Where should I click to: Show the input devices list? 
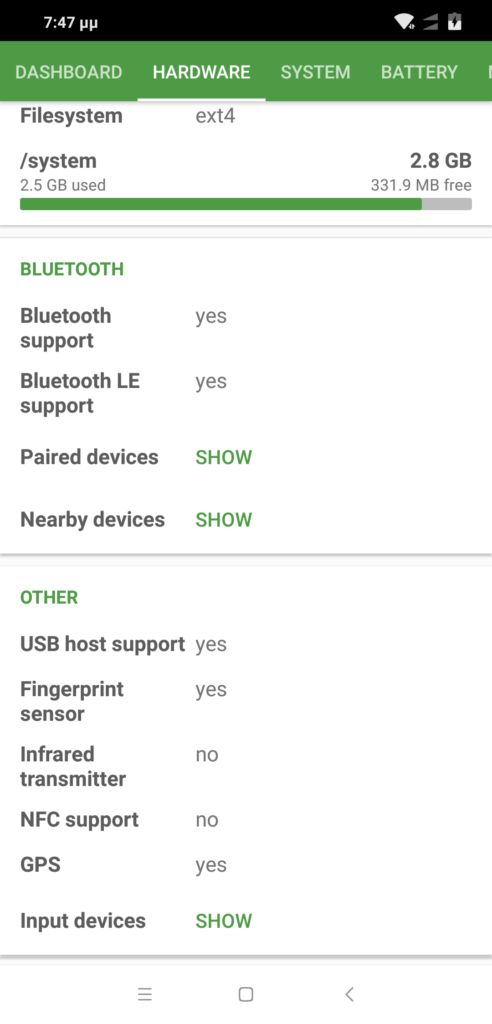pos(223,921)
